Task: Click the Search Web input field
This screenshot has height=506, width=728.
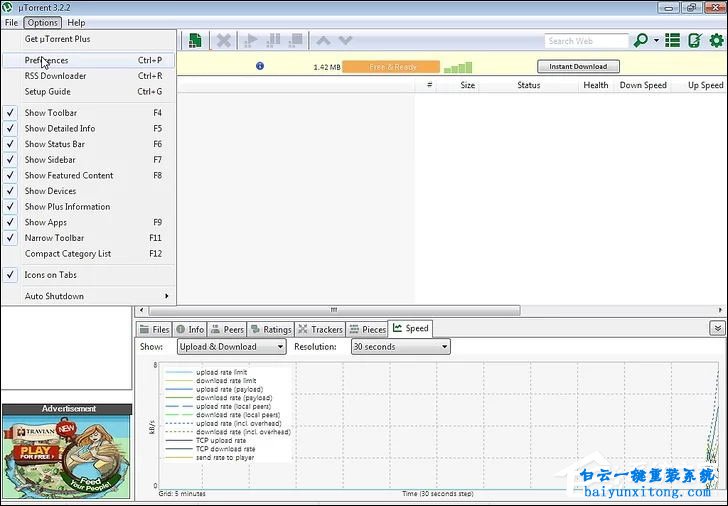Action: pyautogui.click(x=586, y=41)
